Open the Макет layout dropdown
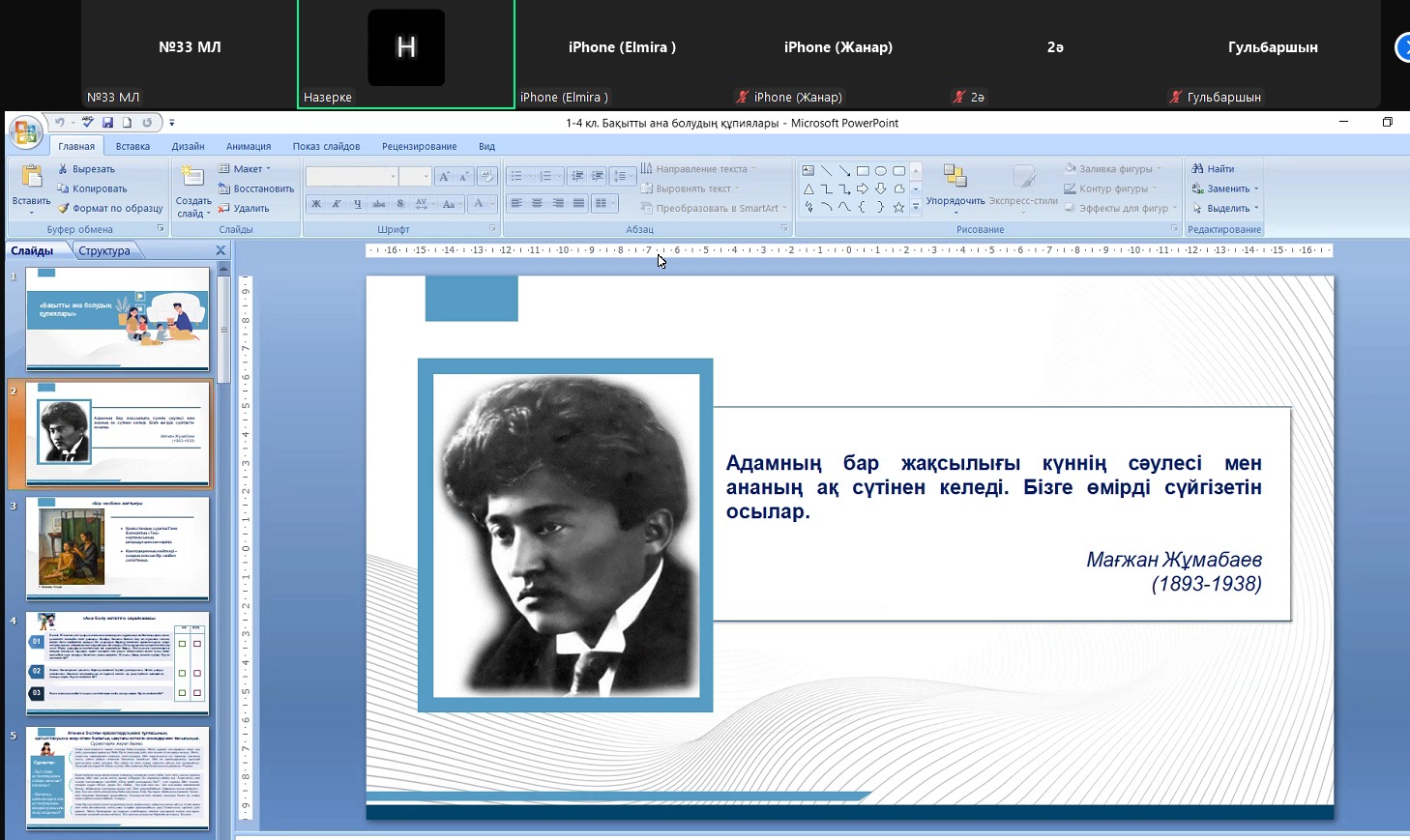This screenshot has width=1410, height=840. (246, 169)
